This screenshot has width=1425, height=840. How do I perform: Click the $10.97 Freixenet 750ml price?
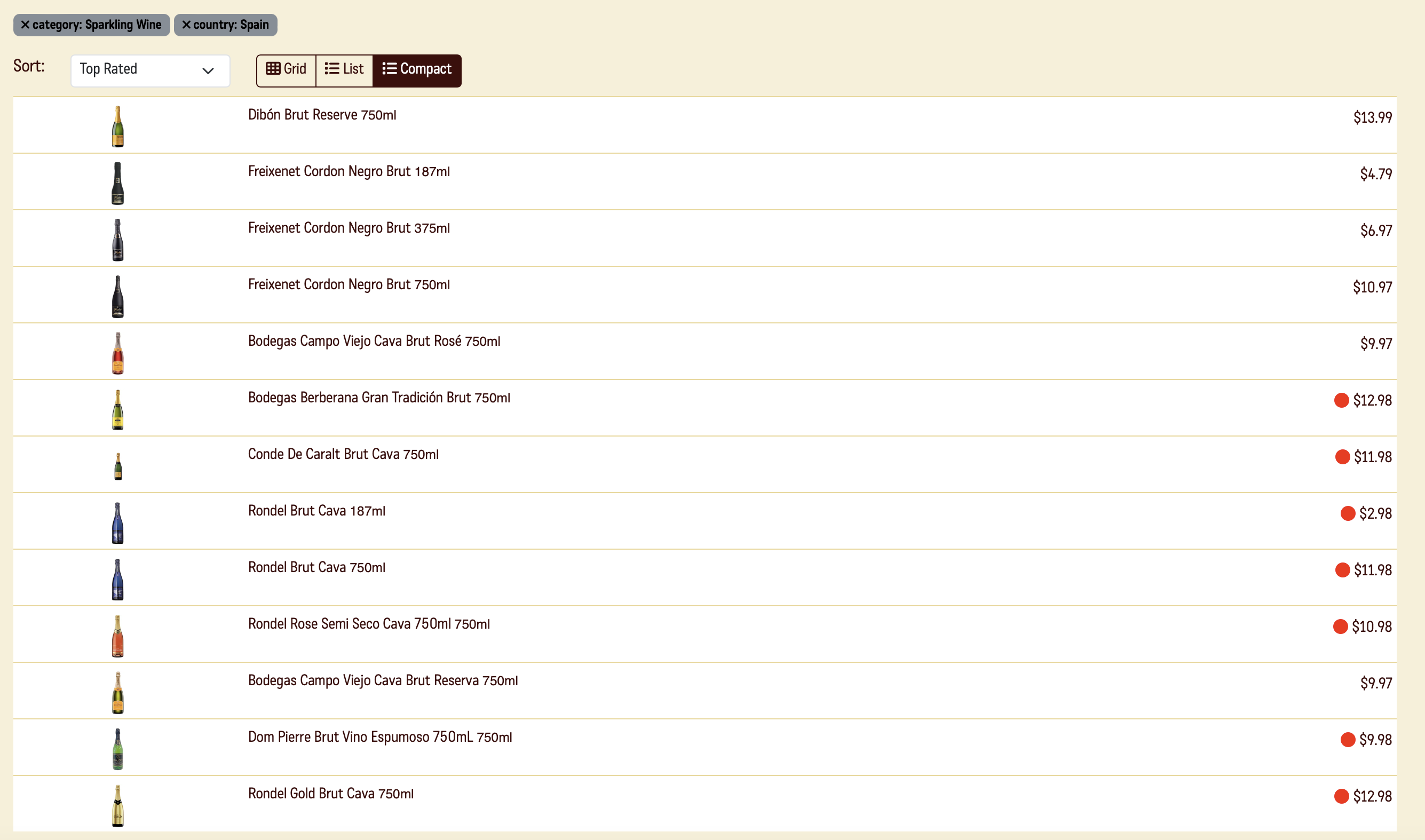(1372, 288)
